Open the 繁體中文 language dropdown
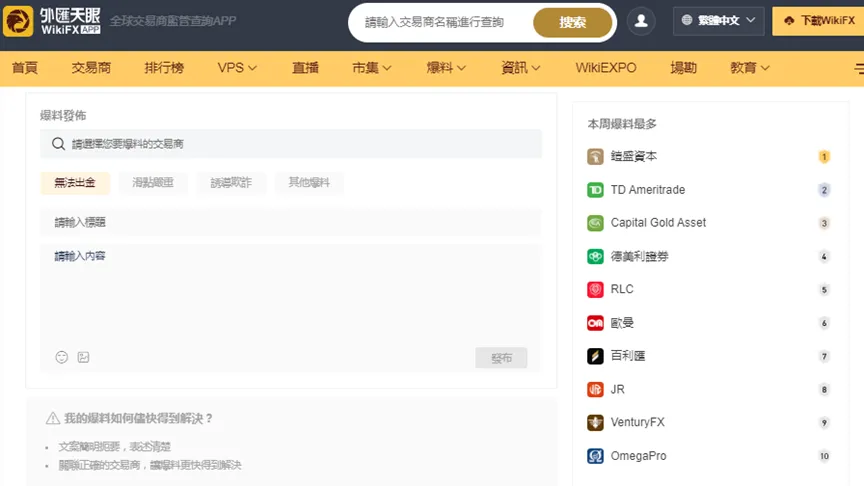 (x=718, y=21)
